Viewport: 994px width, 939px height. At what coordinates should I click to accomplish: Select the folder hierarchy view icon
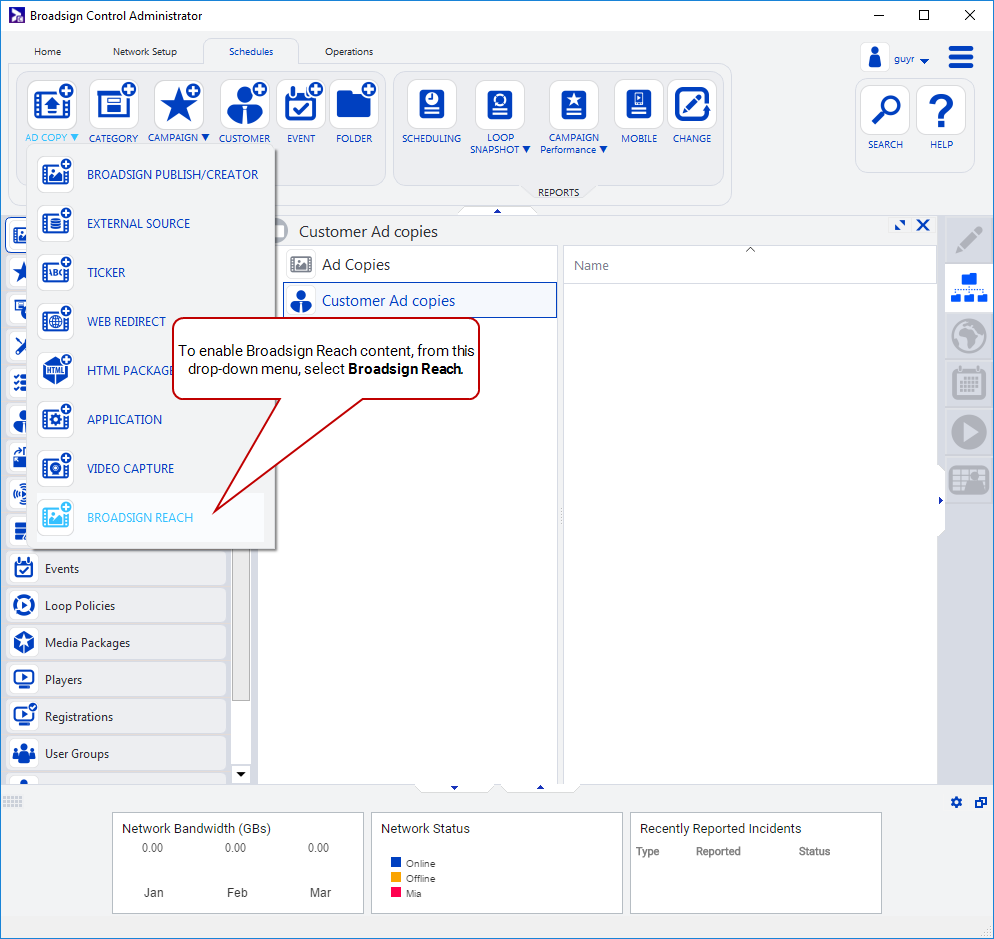(x=969, y=288)
